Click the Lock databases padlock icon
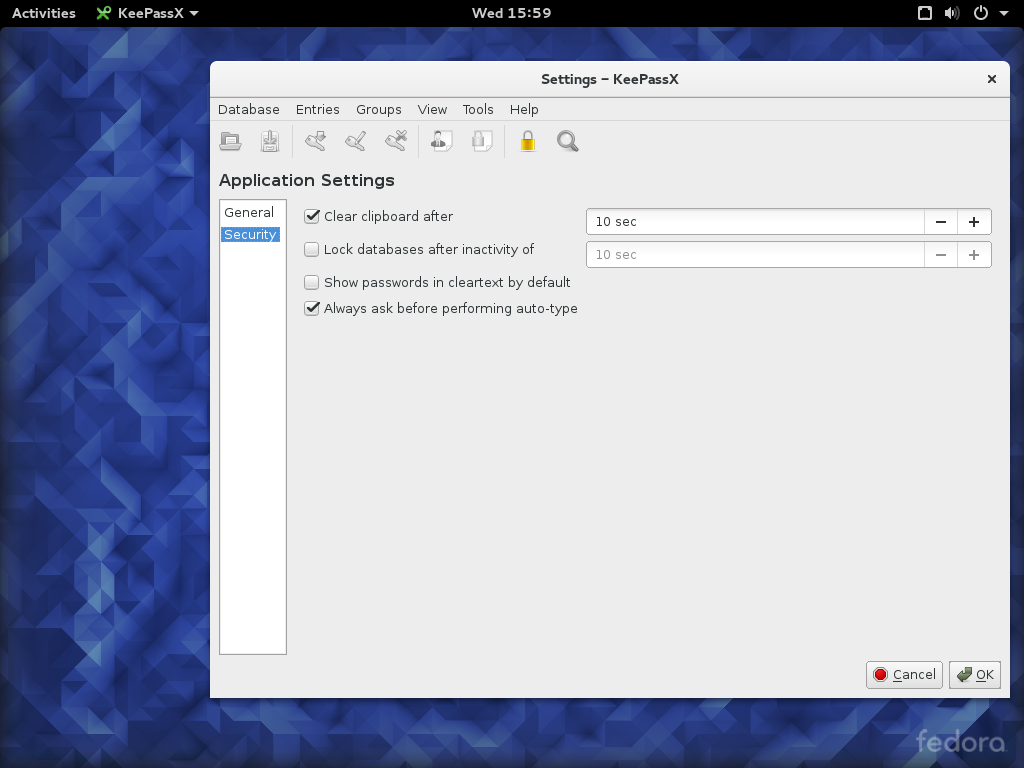The image size is (1024, 768). click(x=528, y=141)
